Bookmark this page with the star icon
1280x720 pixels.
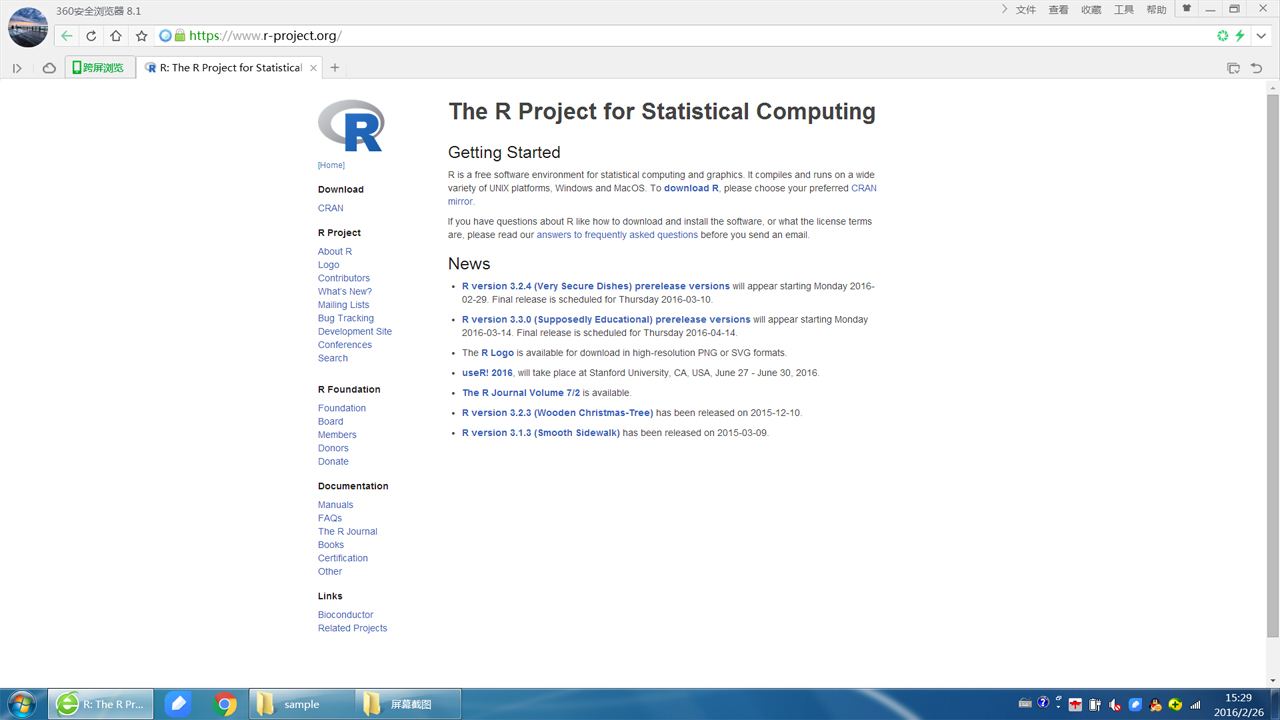(x=141, y=36)
